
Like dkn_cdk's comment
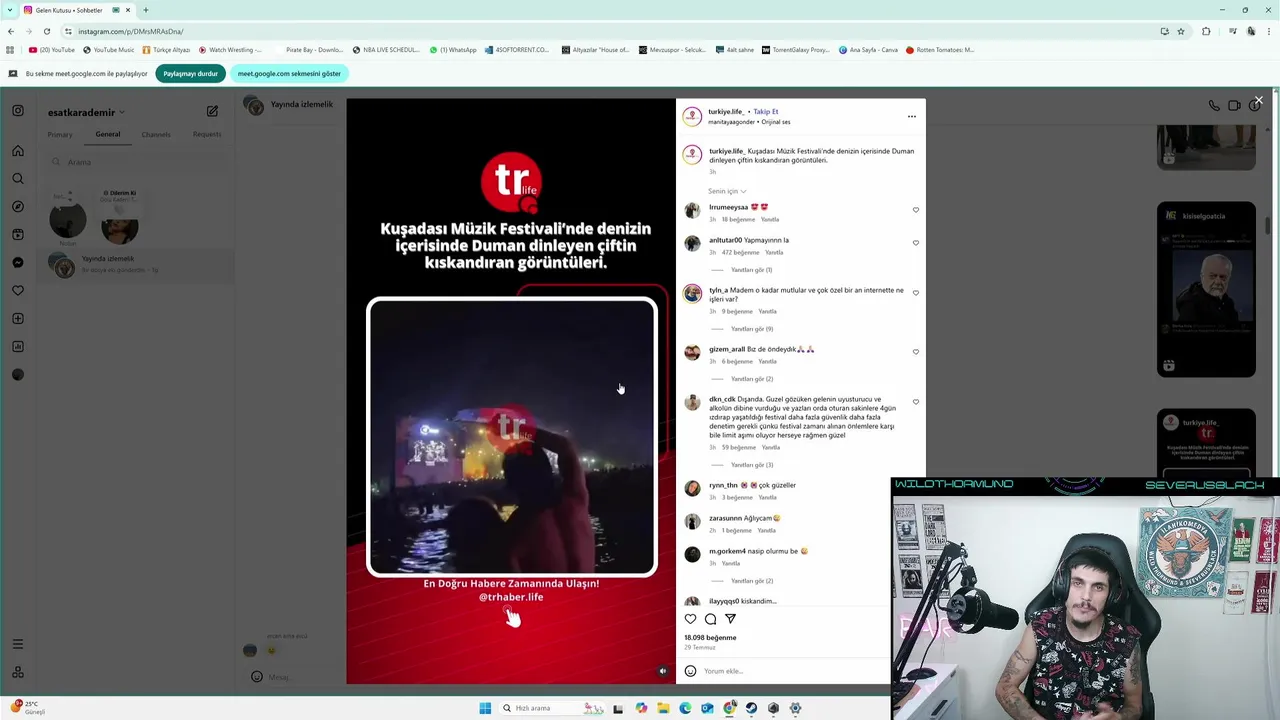tap(915, 402)
